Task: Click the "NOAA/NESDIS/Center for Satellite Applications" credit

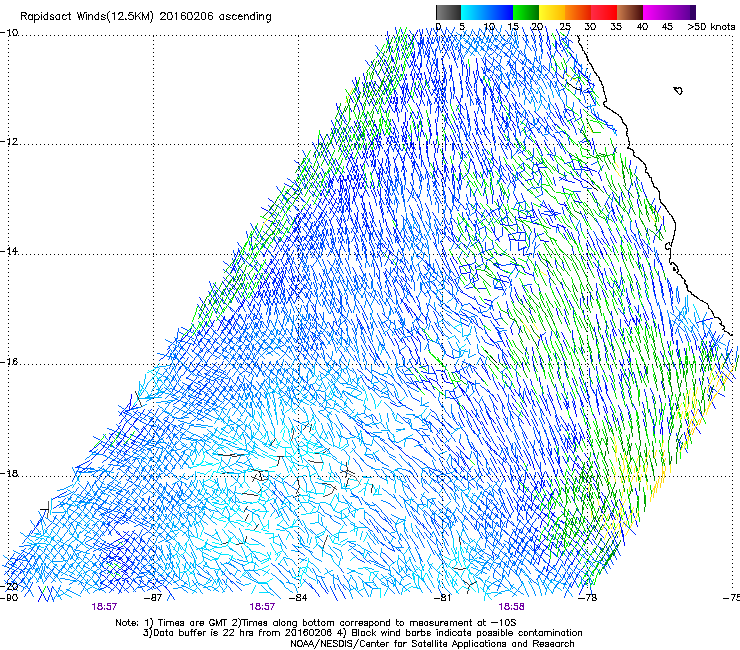Action: point(432,644)
